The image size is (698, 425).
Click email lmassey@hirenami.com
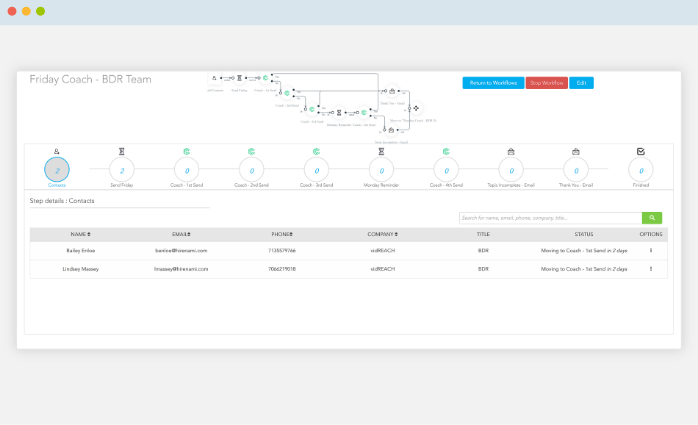[x=181, y=269]
